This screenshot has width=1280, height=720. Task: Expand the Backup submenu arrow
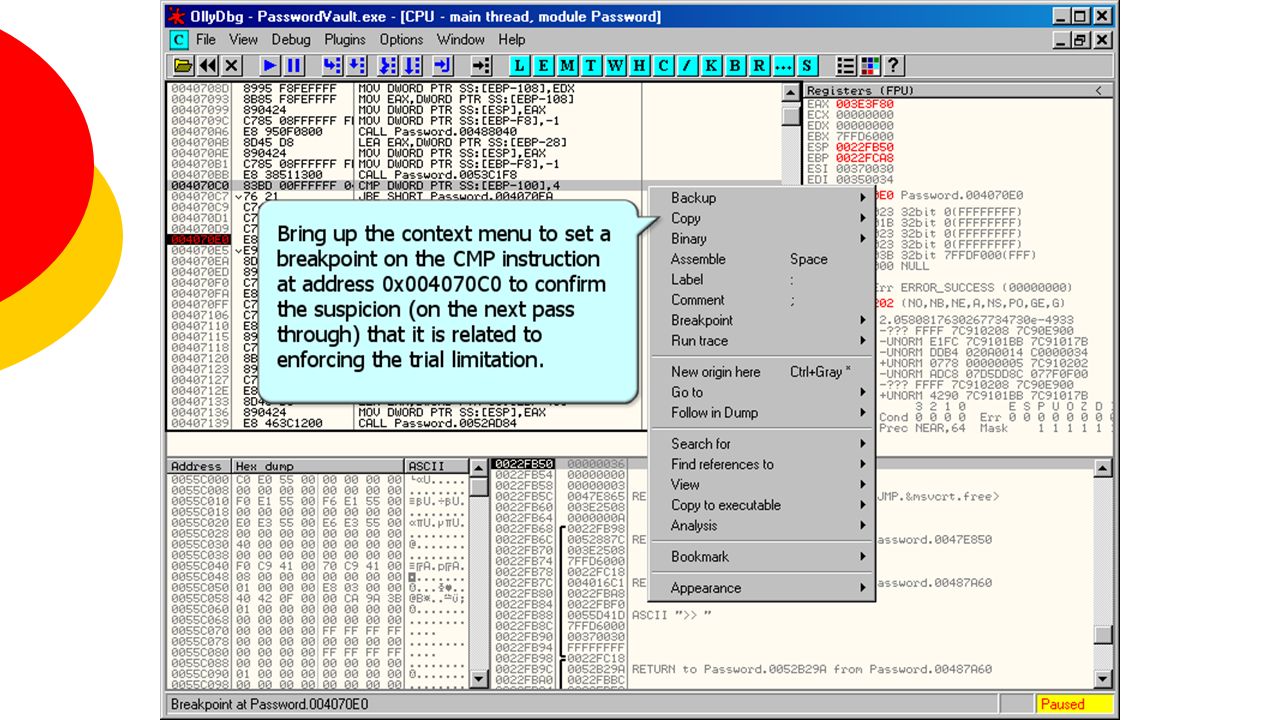click(x=863, y=198)
